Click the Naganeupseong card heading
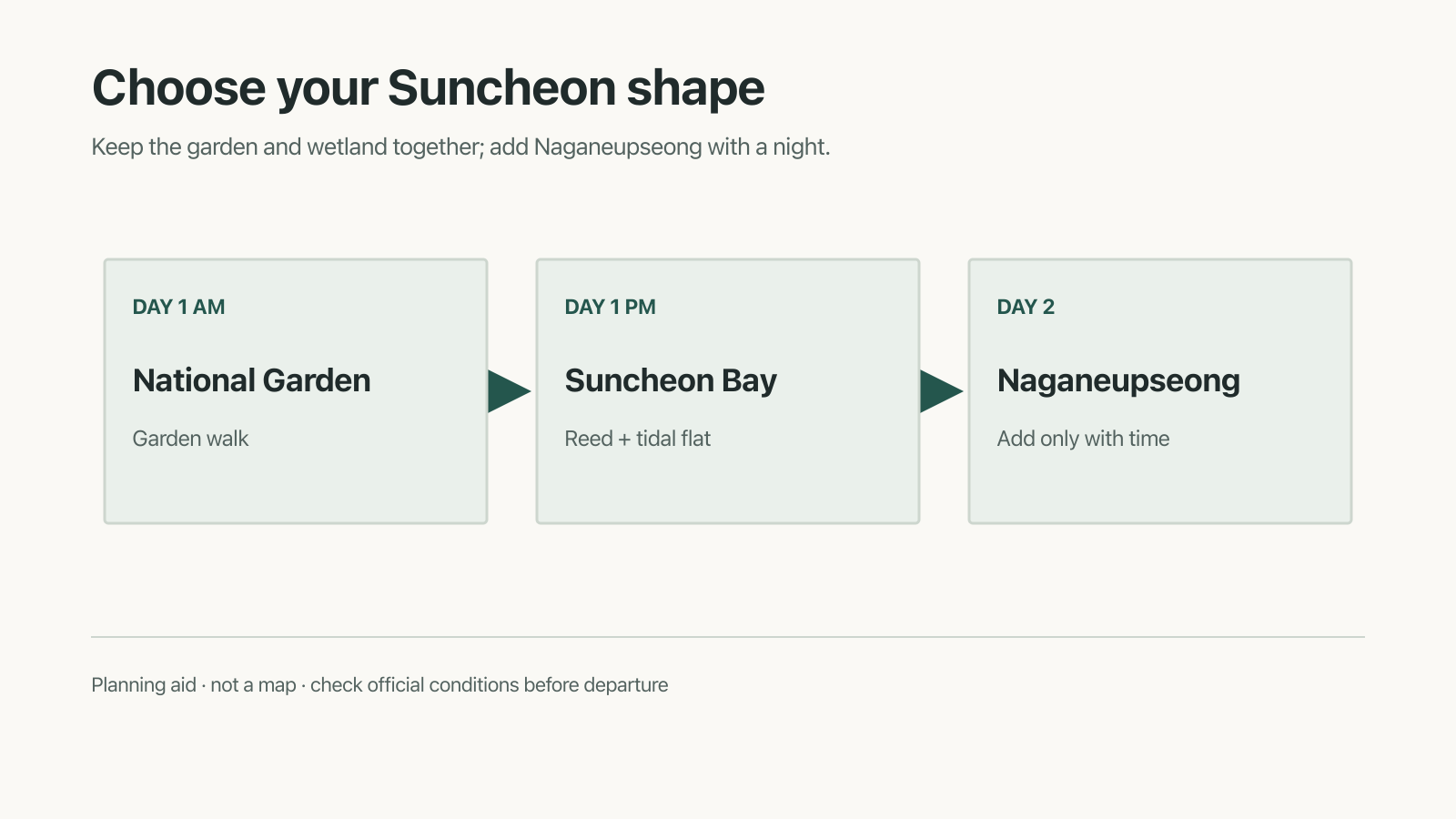This screenshot has height=819, width=1456. [x=1118, y=380]
